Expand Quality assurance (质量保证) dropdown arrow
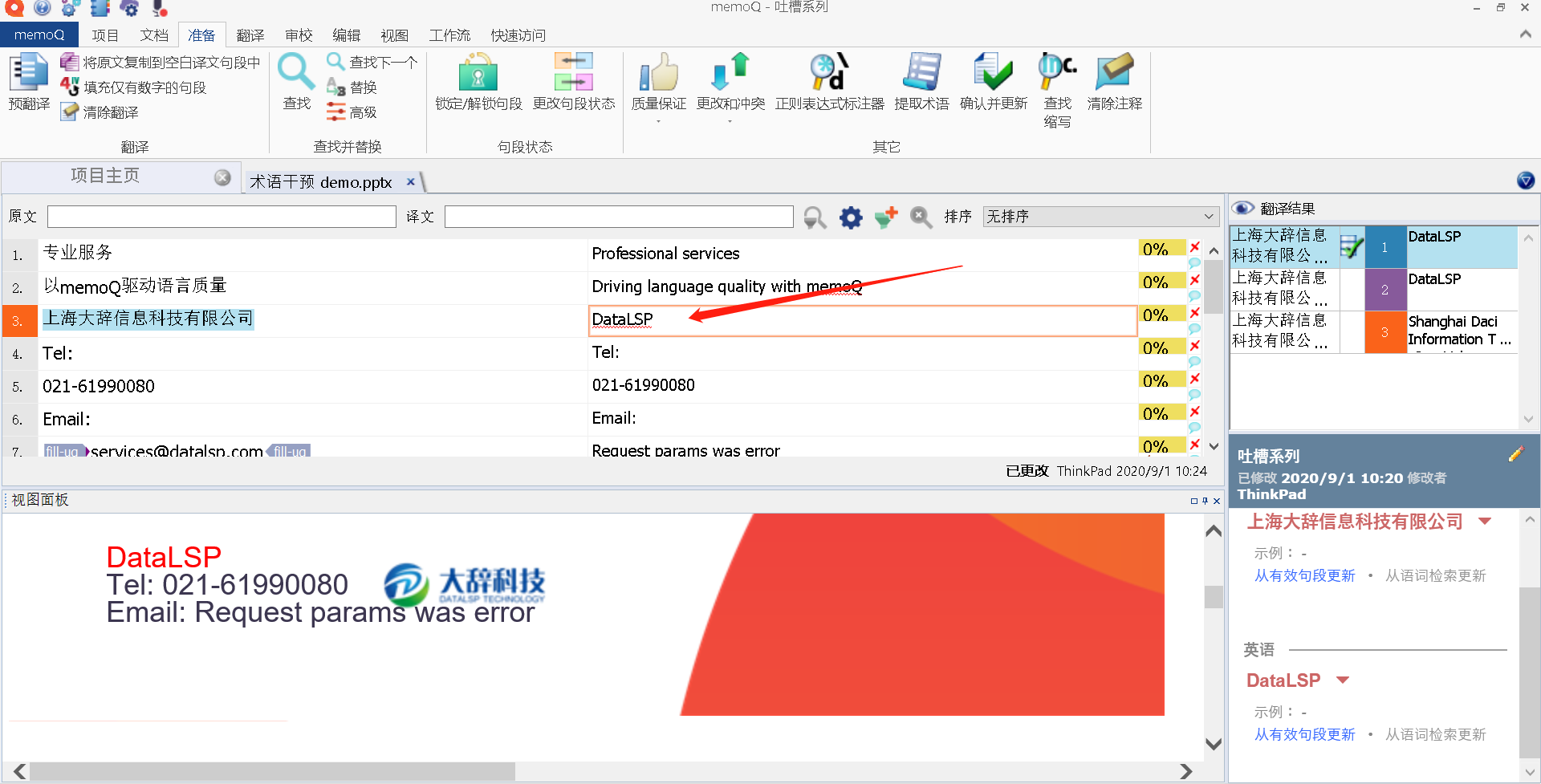1541x784 pixels. (659, 121)
